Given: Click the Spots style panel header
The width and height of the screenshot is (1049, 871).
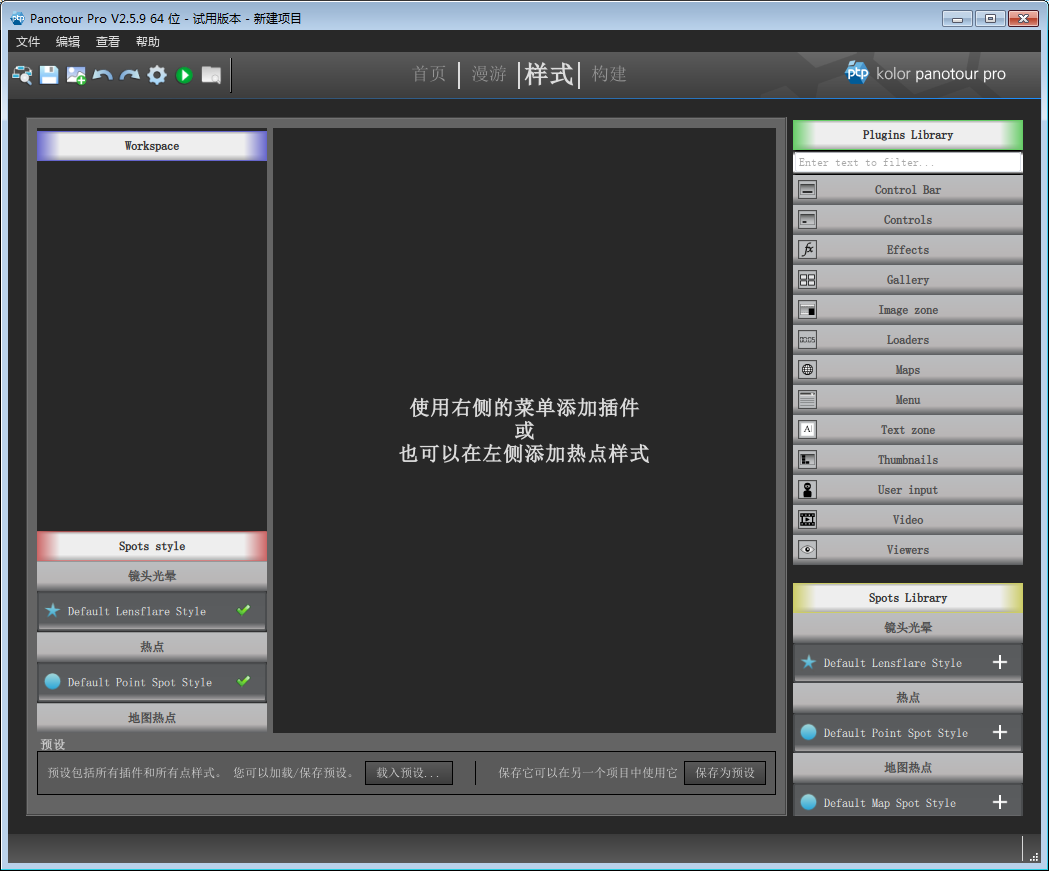Looking at the screenshot, I should tap(152, 546).
